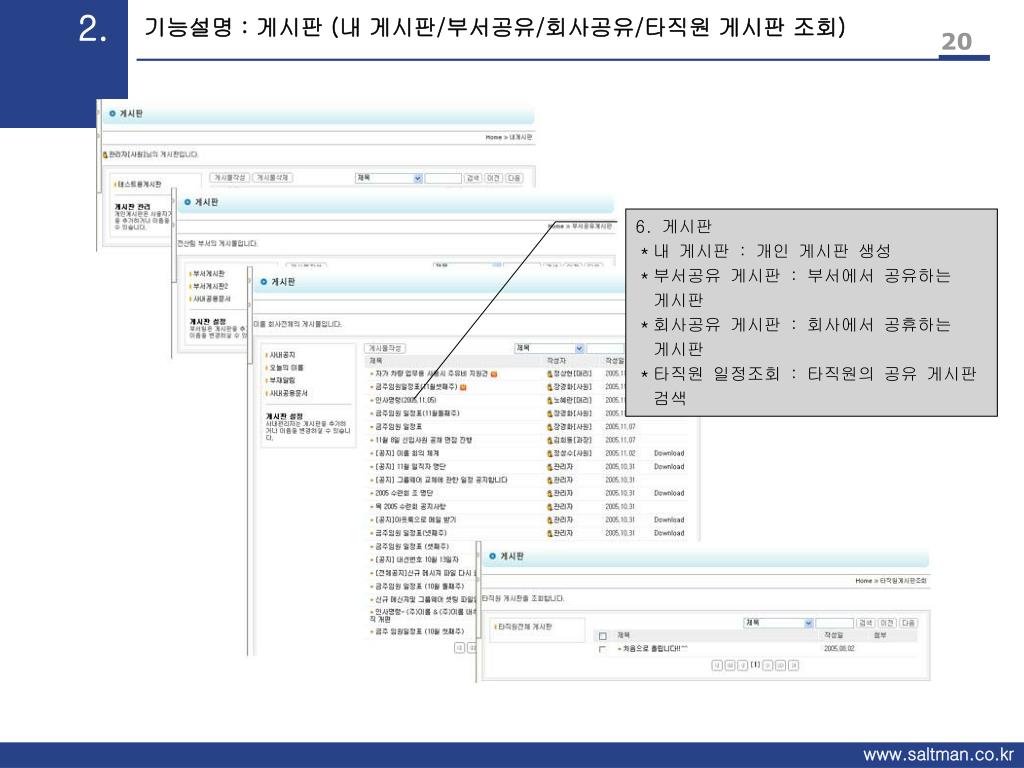Select 사내공용문서 in the company board sidebar
This screenshot has height=768, width=1024.
287,393
